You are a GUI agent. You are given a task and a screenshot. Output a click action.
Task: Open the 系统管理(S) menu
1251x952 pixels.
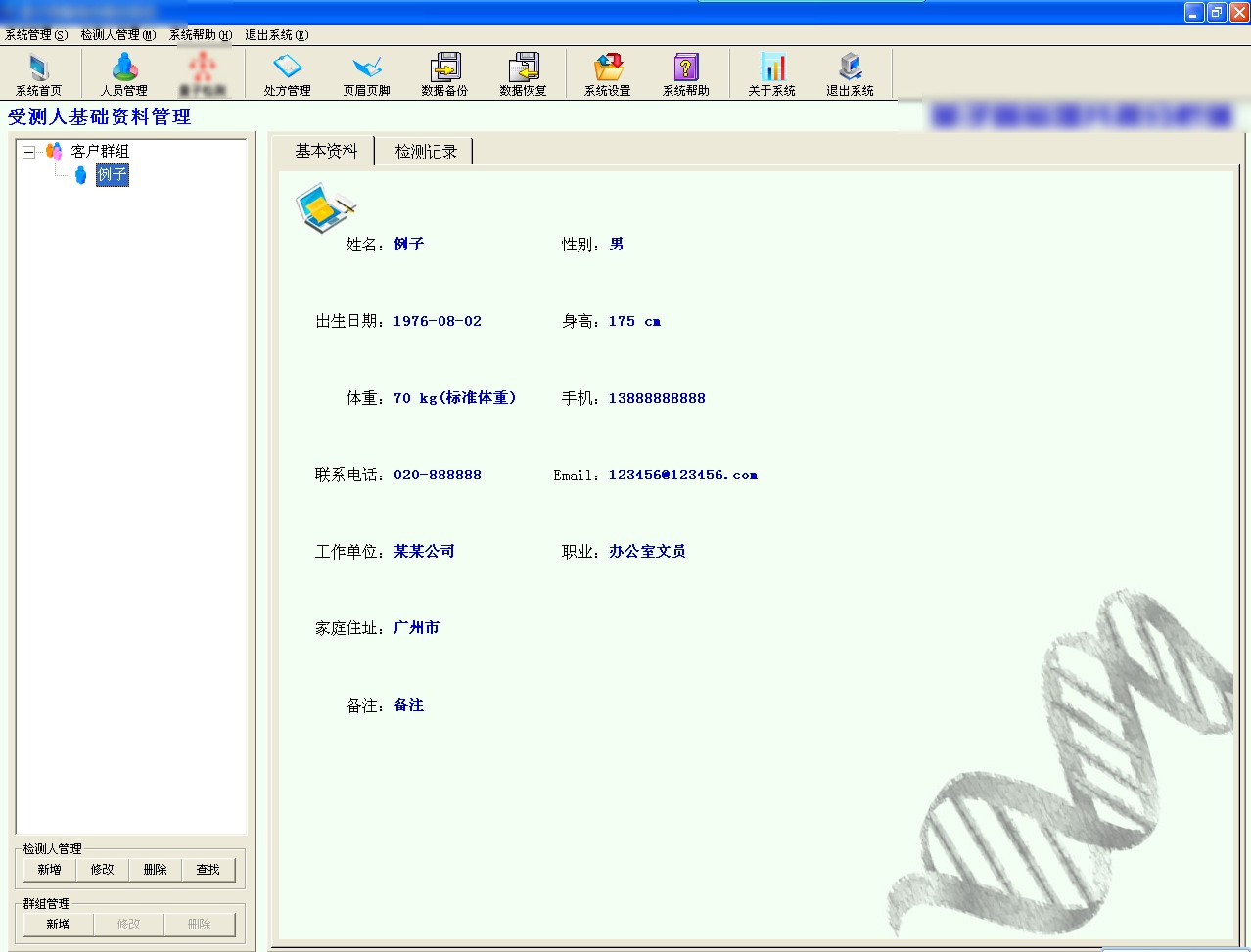tap(36, 34)
